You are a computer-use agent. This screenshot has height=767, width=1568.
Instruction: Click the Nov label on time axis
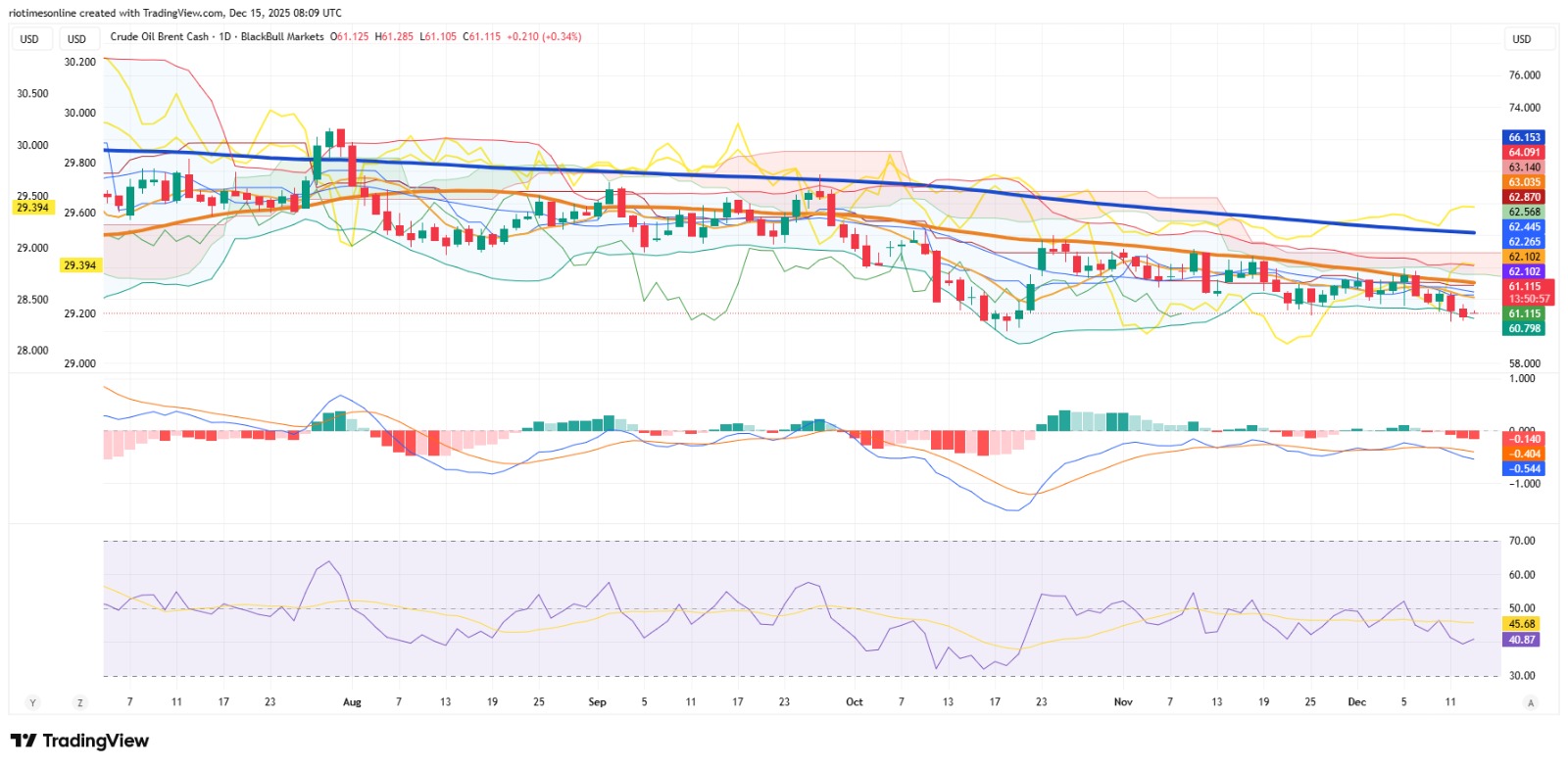click(1123, 702)
